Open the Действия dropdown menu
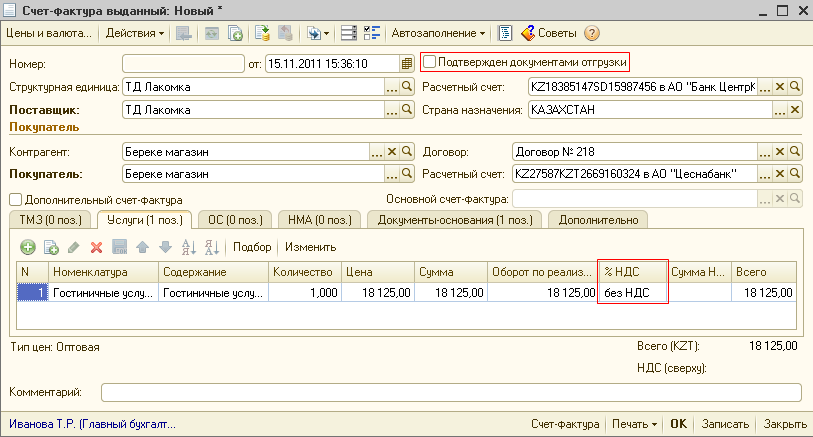The width and height of the screenshot is (813, 437). tap(136, 33)
